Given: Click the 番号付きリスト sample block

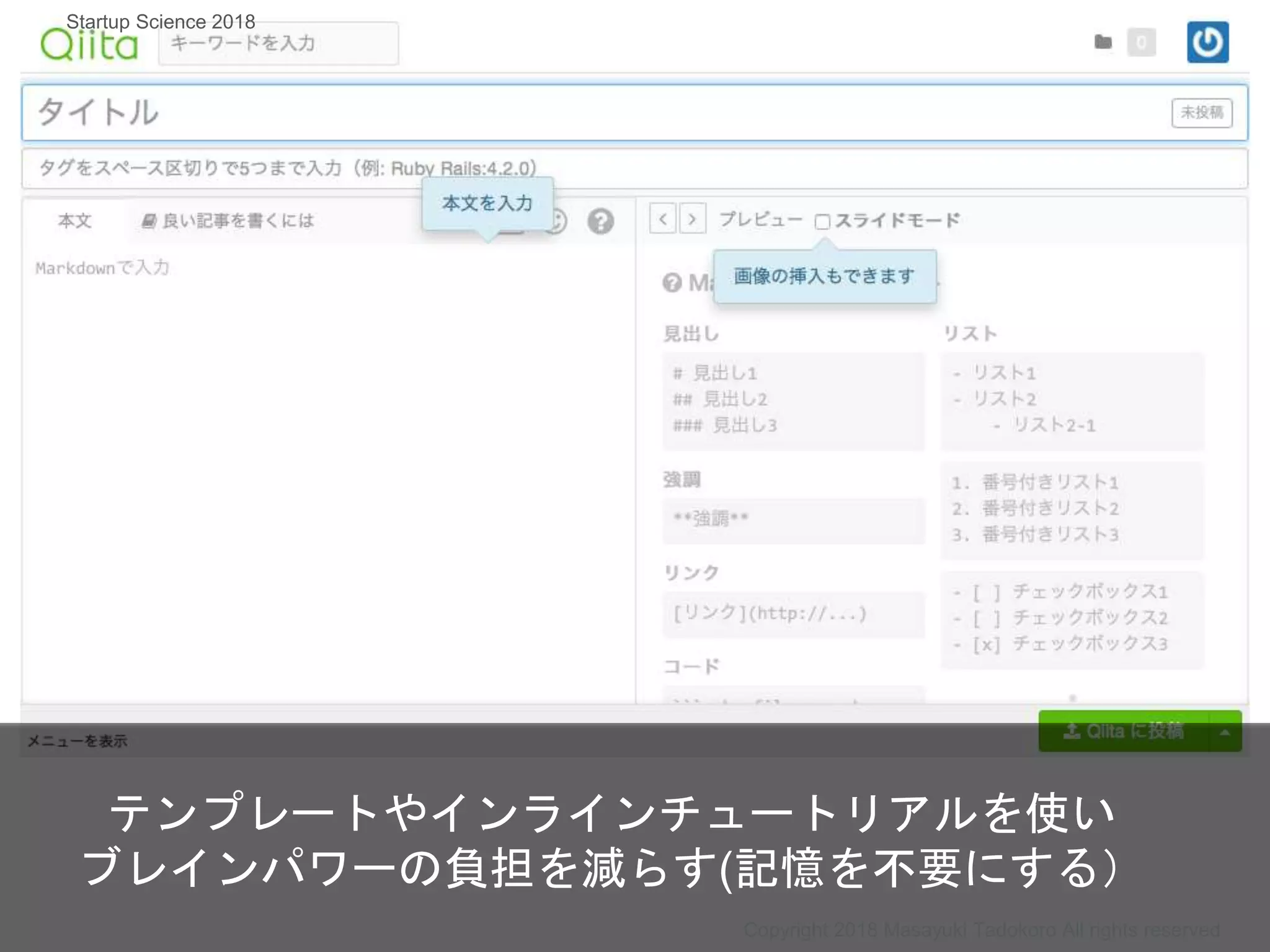Looking at the screenshot, I should [1072, 509].
